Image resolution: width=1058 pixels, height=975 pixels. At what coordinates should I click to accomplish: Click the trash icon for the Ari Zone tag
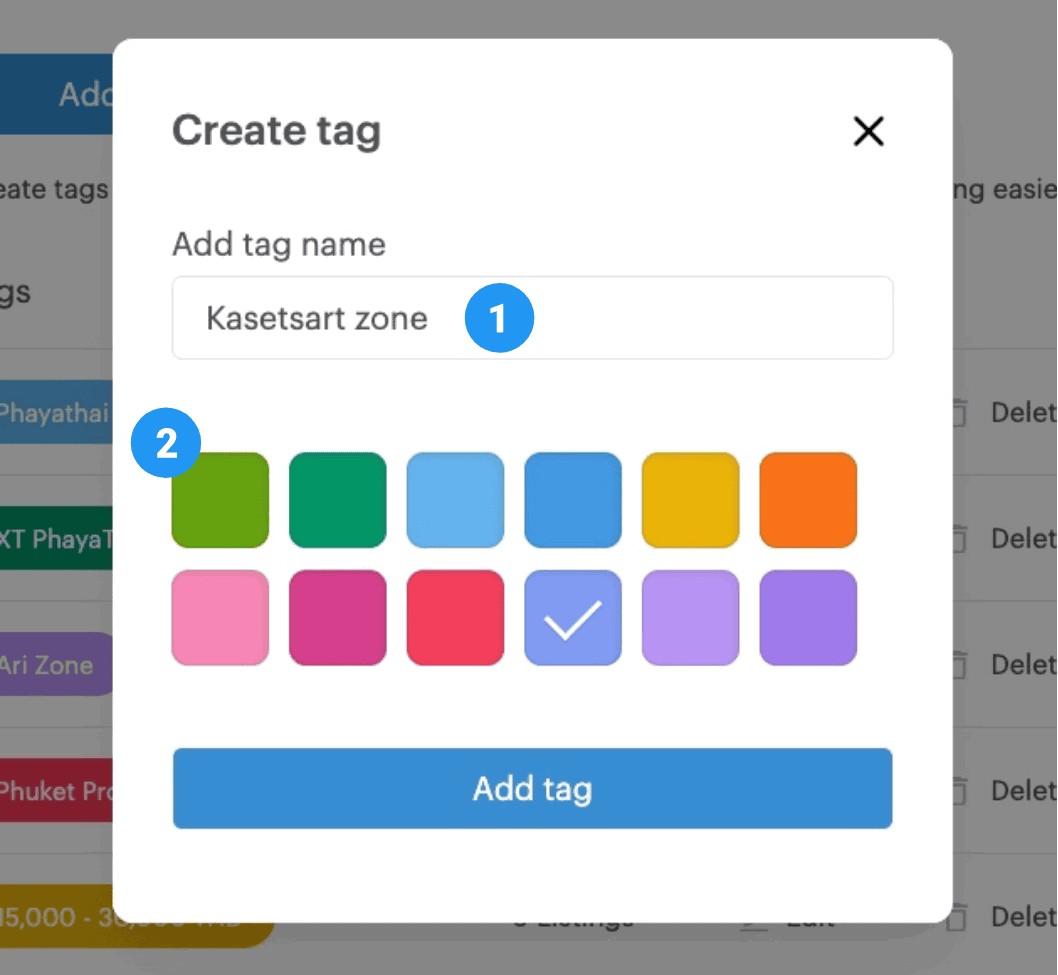tap(958, 665)
